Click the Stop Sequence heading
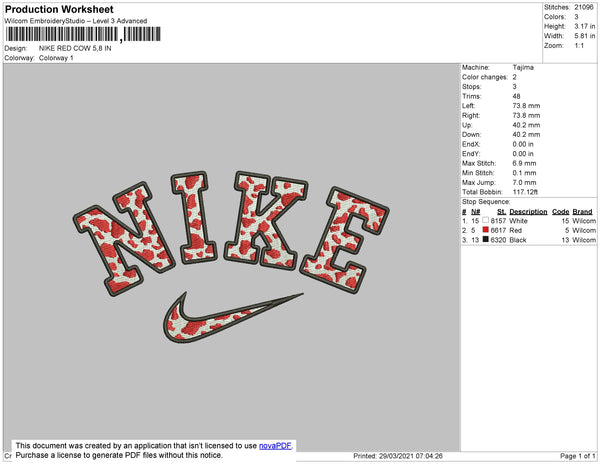 coord(486,202)
